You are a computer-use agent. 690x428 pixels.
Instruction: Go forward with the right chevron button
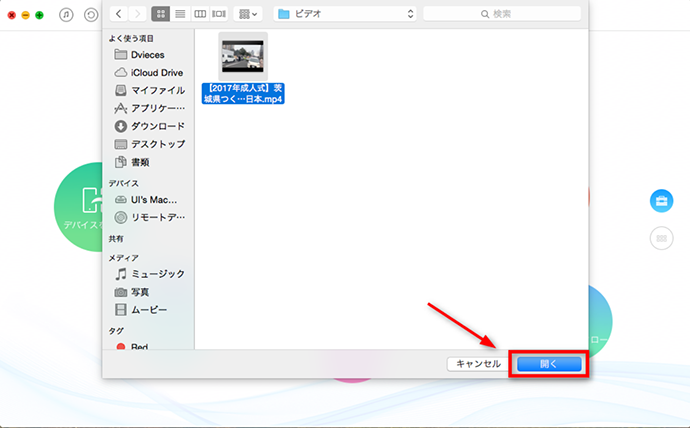pos(137,14)
